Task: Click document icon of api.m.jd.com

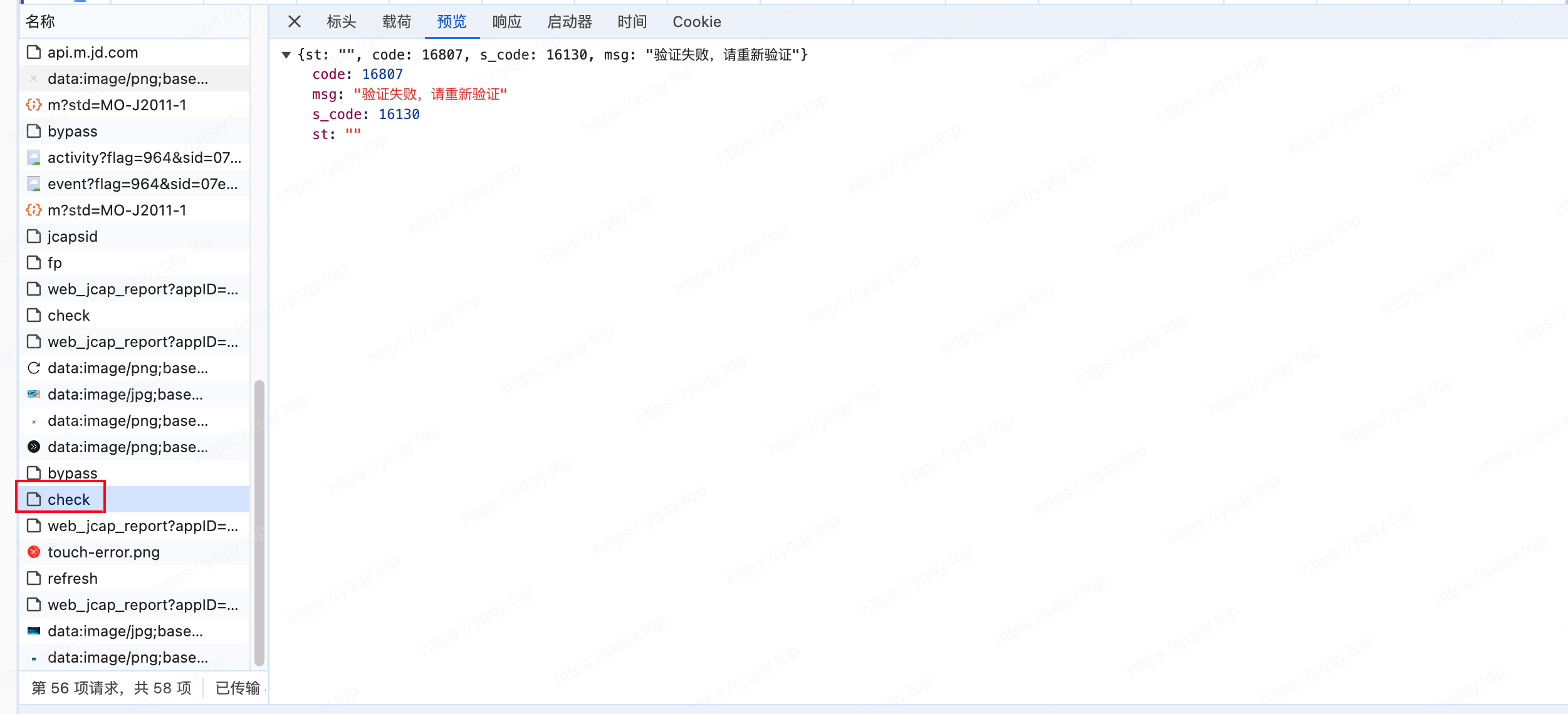Action: pyautogui.click(x=34, y=53)
